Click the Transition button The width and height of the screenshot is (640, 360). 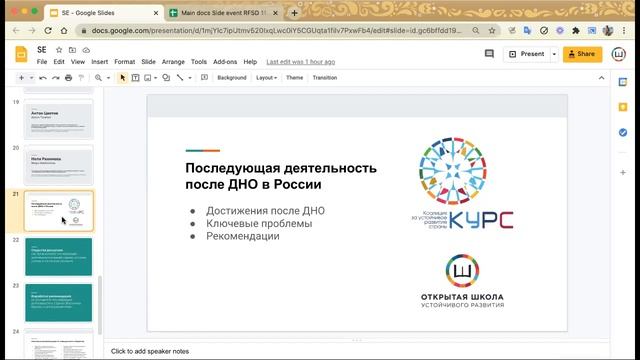point(325,78)
